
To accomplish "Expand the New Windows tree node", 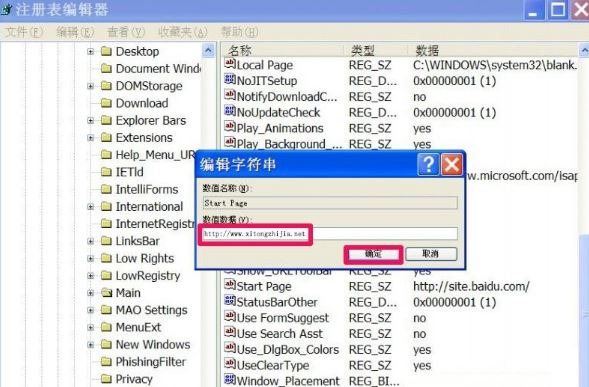I will [x=91, y=345].
